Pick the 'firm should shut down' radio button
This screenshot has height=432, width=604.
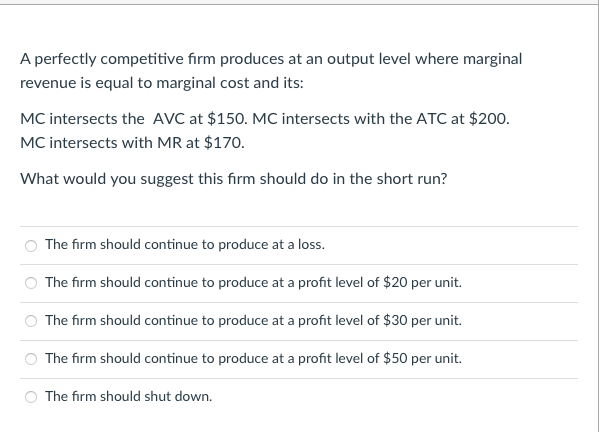(x=31, y=397)
